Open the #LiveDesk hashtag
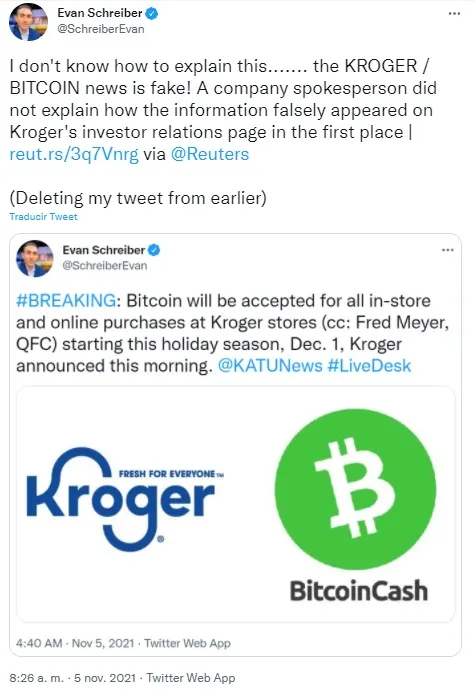Image resolution: width=475 pixels, height=692 pixels. 369,366
